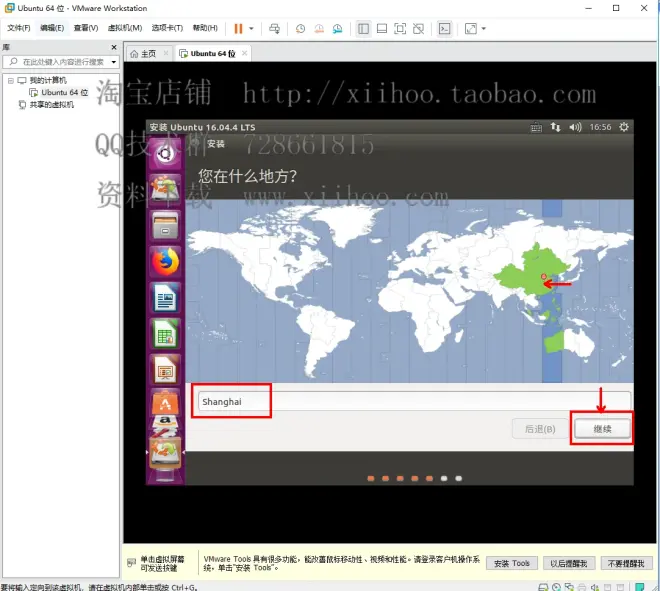Close the 库 library panel
The width and height of the screenshot is (660, 591).
coord(114,47)
